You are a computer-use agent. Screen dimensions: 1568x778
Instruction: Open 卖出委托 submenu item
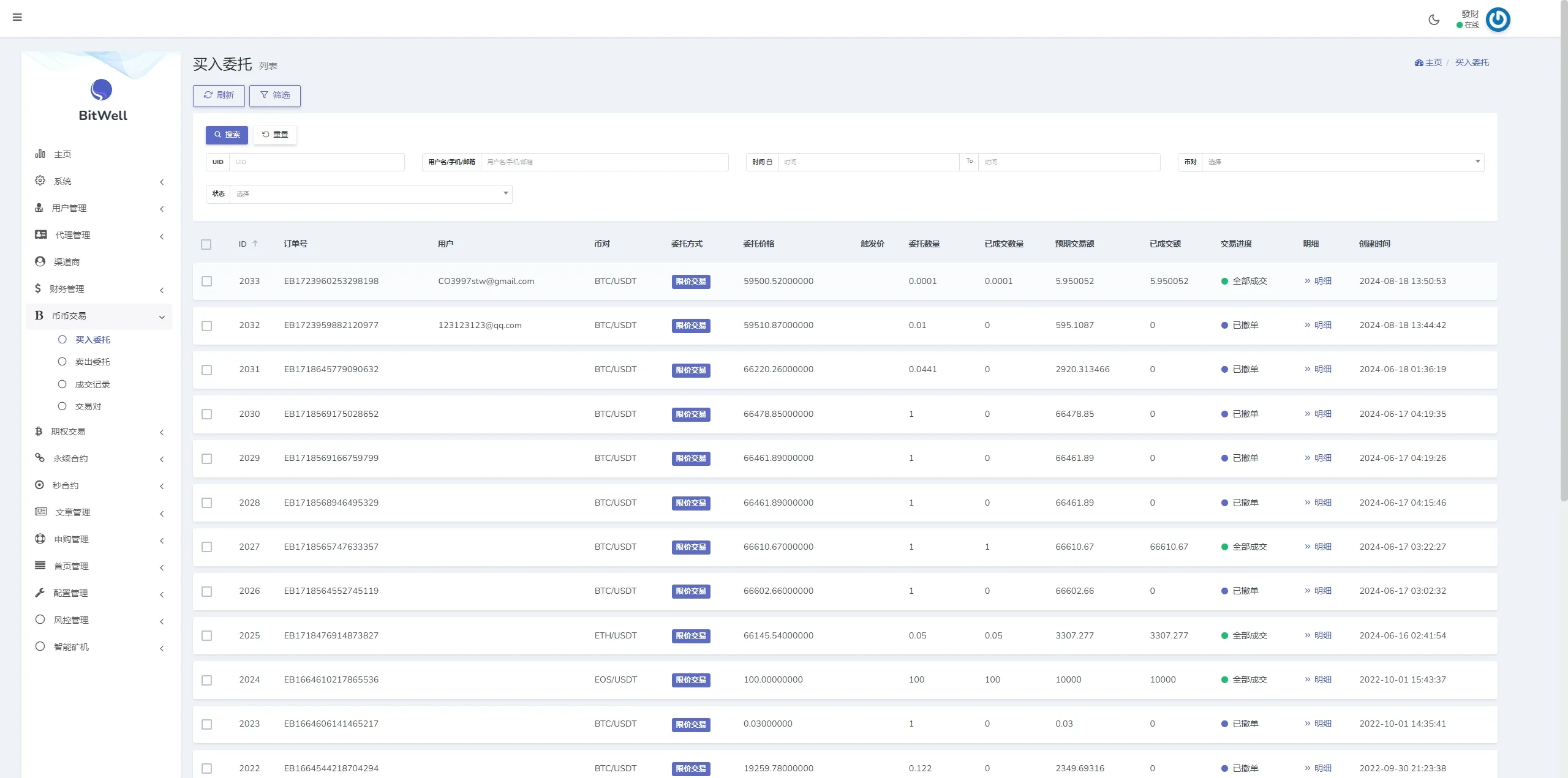pyautogui.click(x=92, y=362)
